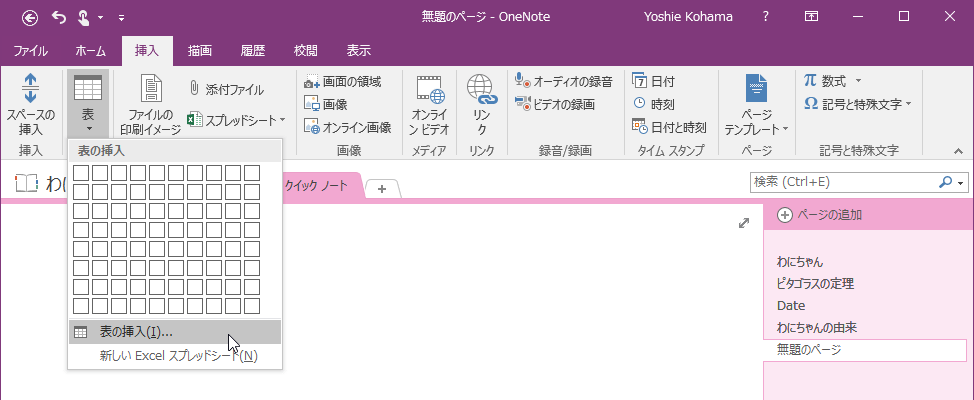Click スプレッドシート Excel icon
The height and width of the screenshot is (400, 974).
(195, 119)
